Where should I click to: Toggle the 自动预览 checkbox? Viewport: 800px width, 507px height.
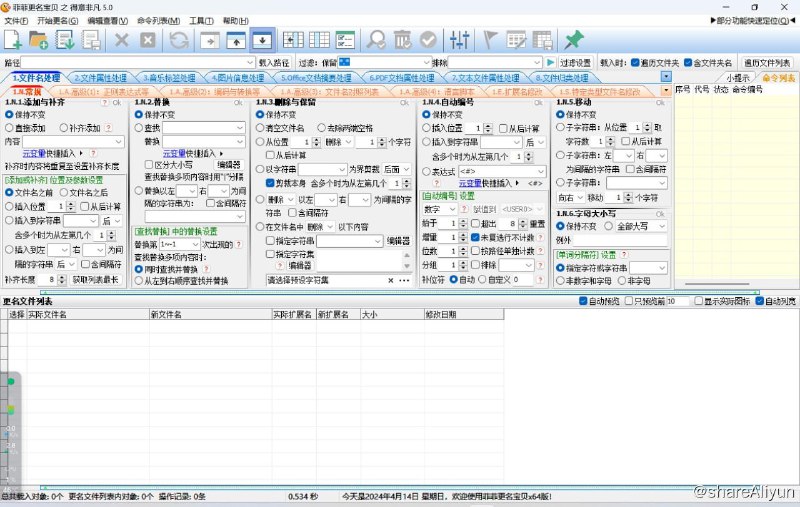(x=585, y=301)
